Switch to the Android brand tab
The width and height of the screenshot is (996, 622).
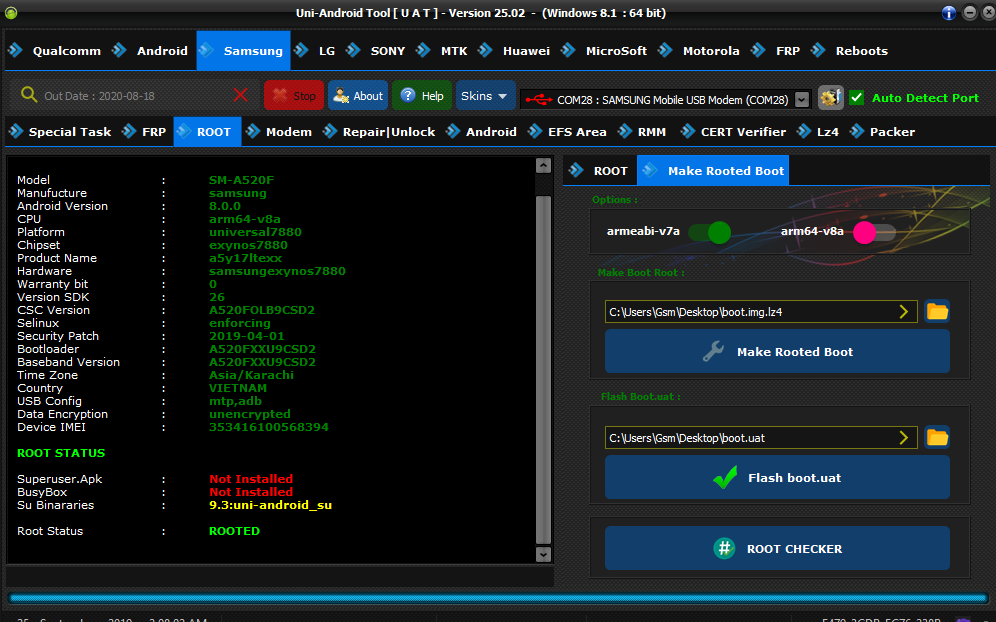pyautogui.click(x=151, y=51)
